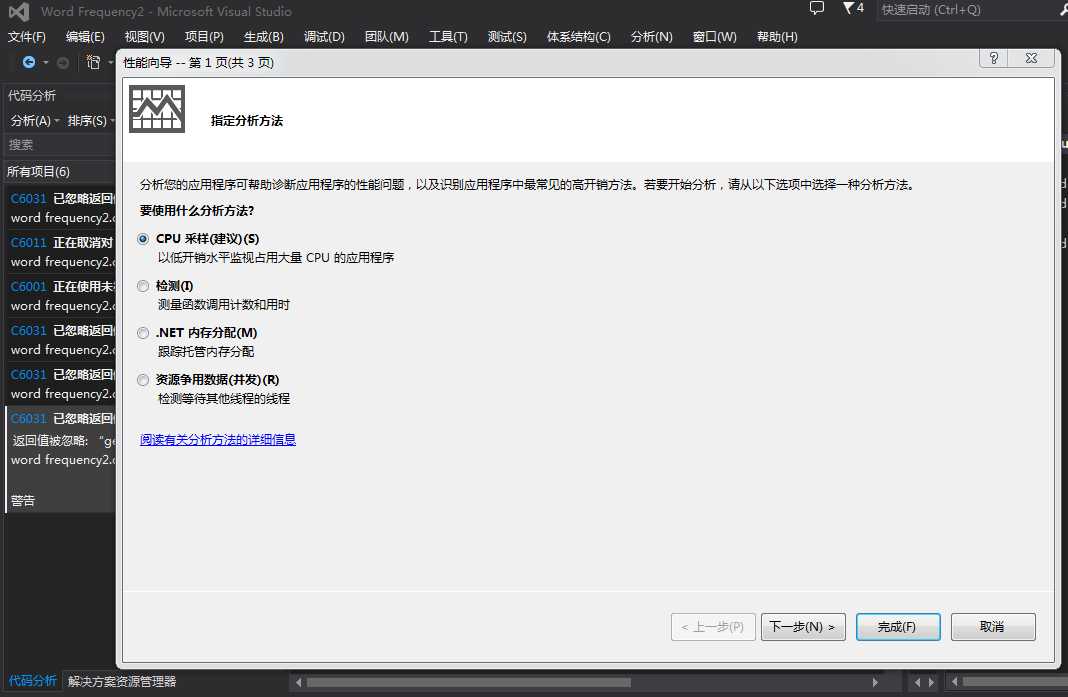Open the 编辑(E) menu
Viewport: 1068px width, 697px height.
tap(85, 37)
